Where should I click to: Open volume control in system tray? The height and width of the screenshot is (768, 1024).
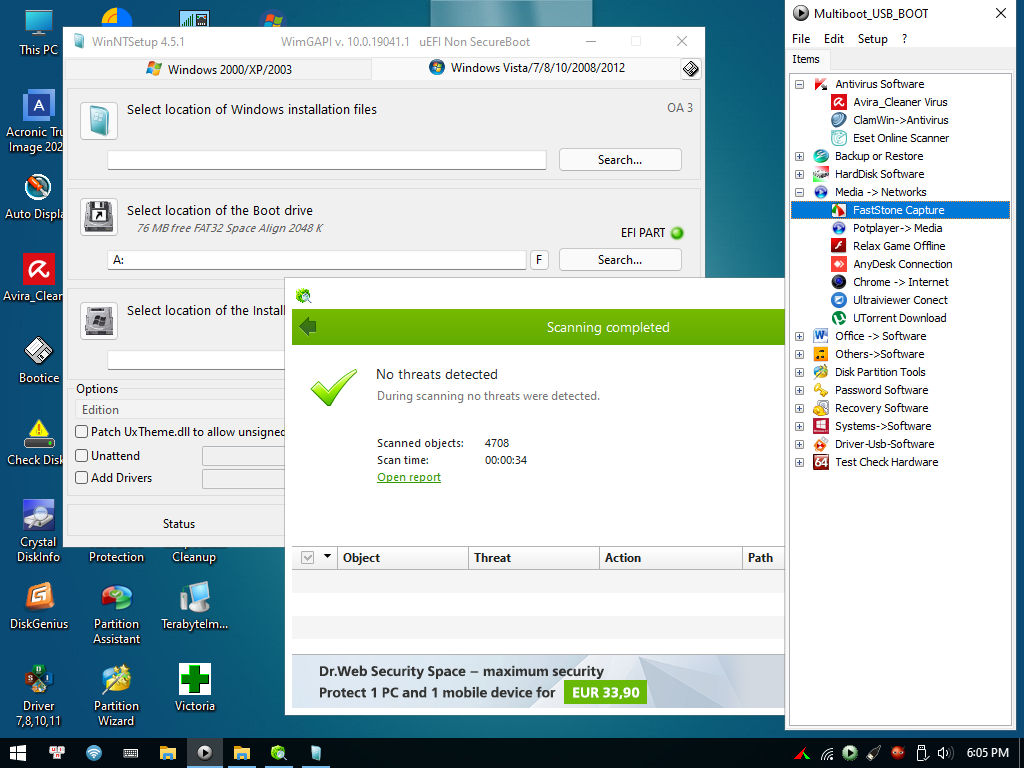pyautogui.click(x=945, y=753)
